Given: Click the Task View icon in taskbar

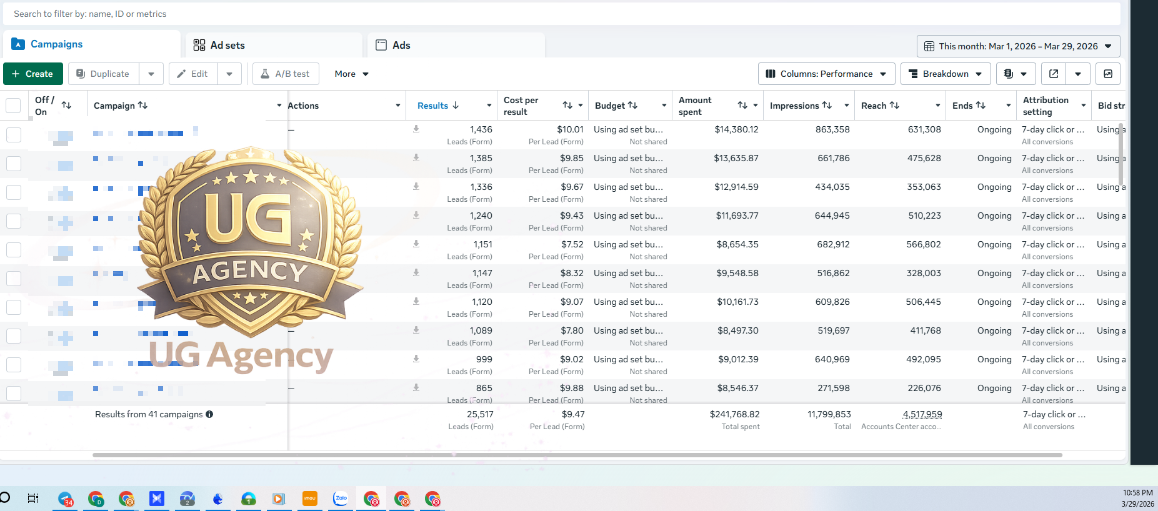Looking at the screenshot, I should pos(32,498).
